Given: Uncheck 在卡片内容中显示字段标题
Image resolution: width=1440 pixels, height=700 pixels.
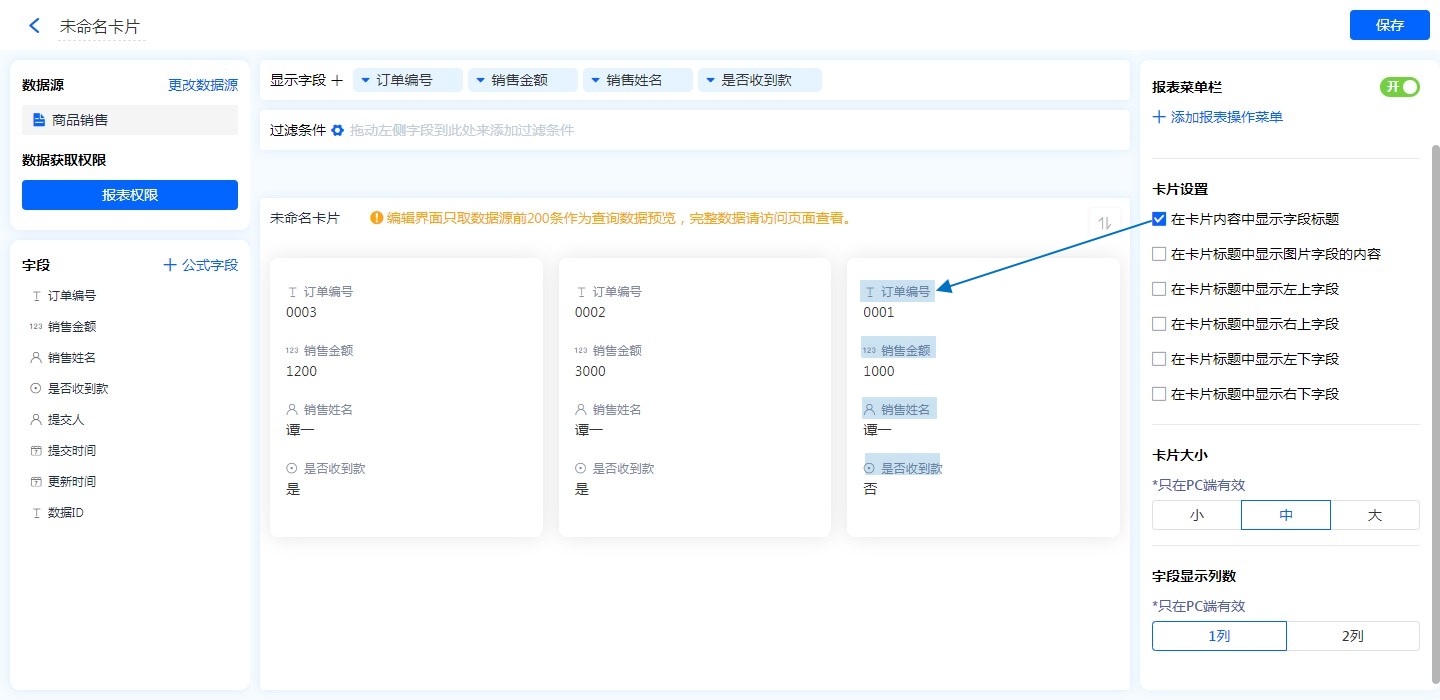Looking at the screenshot, I should tap(1159, 219).
